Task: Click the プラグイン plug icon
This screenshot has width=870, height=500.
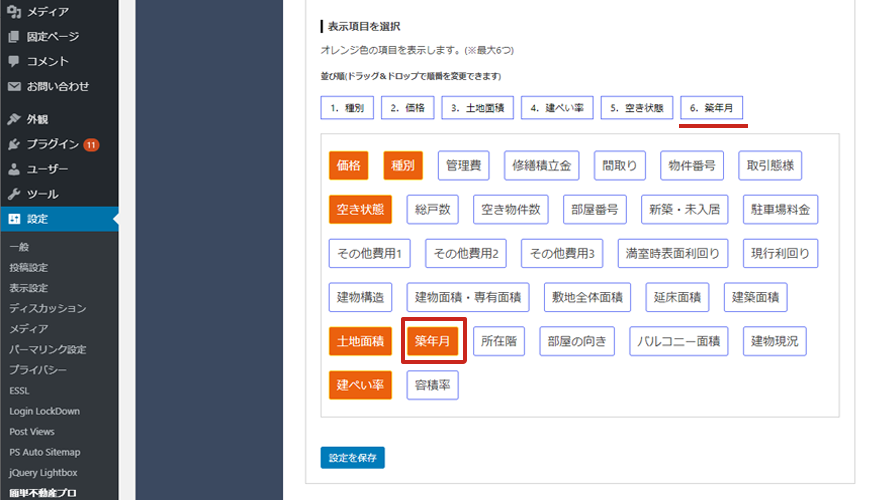Action: tap(14, 144)
